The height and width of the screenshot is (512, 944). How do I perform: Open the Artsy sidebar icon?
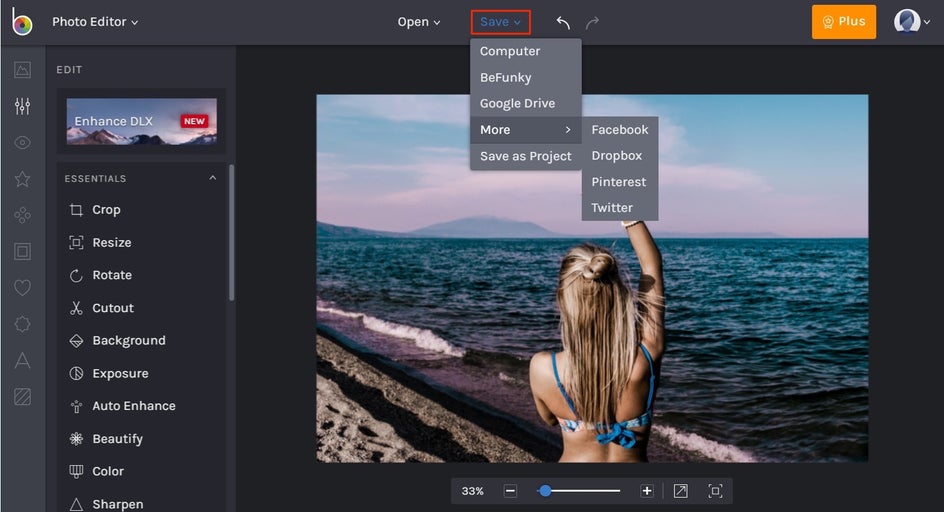[22, 215]
